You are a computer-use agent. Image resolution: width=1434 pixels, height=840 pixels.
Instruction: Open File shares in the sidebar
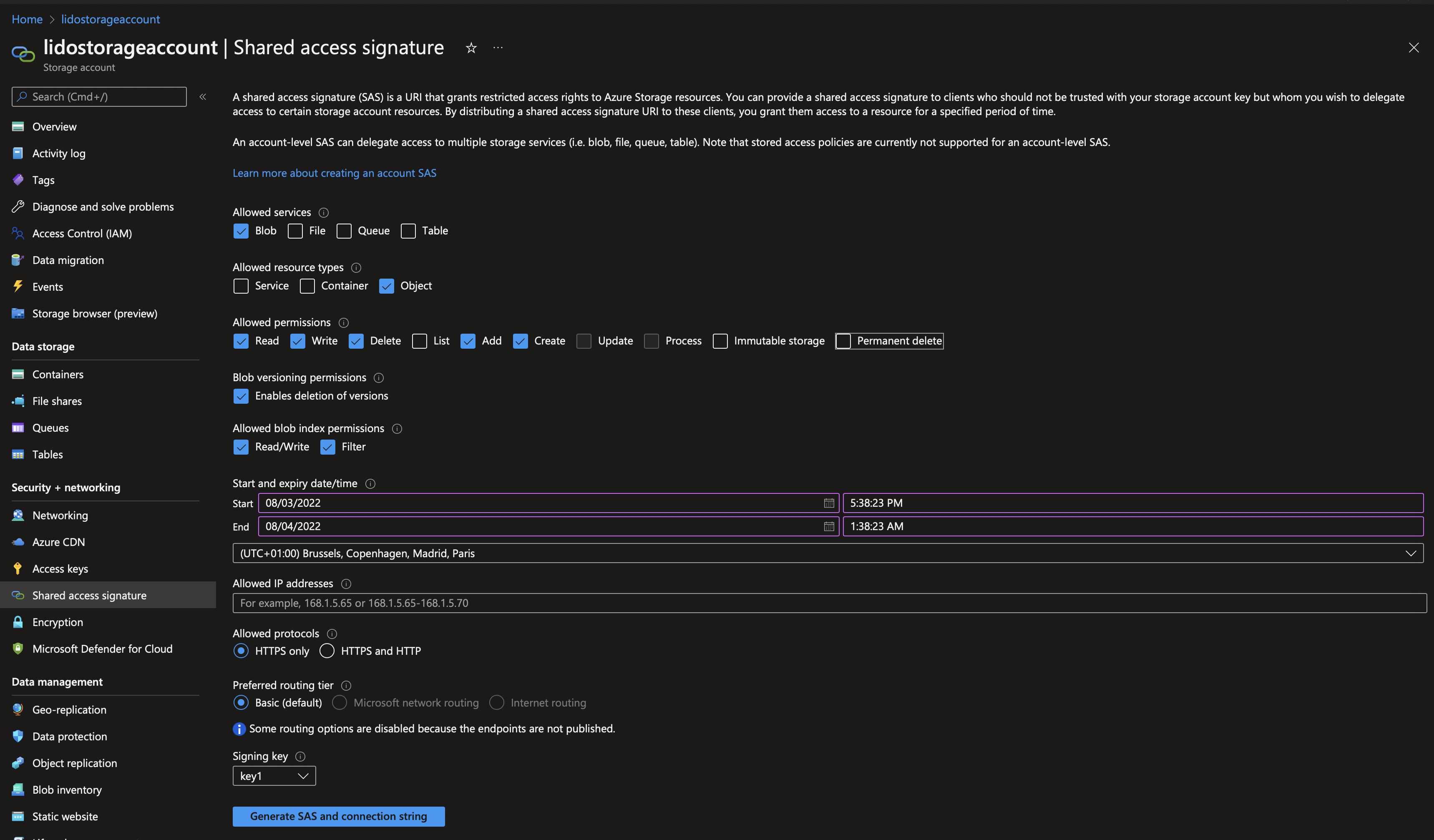point(57,401)
